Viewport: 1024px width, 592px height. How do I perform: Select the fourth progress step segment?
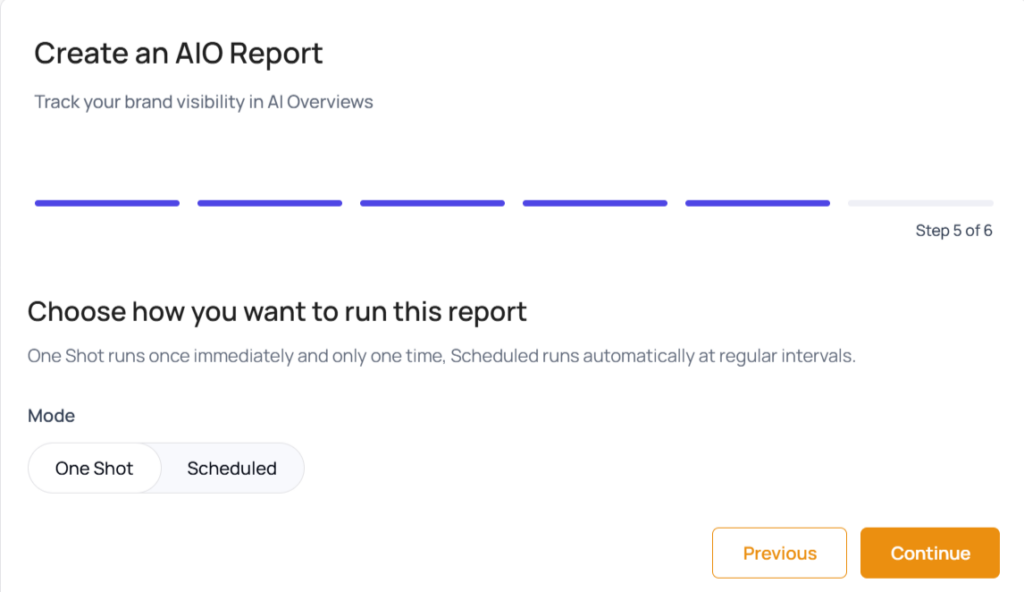(595, 203)
